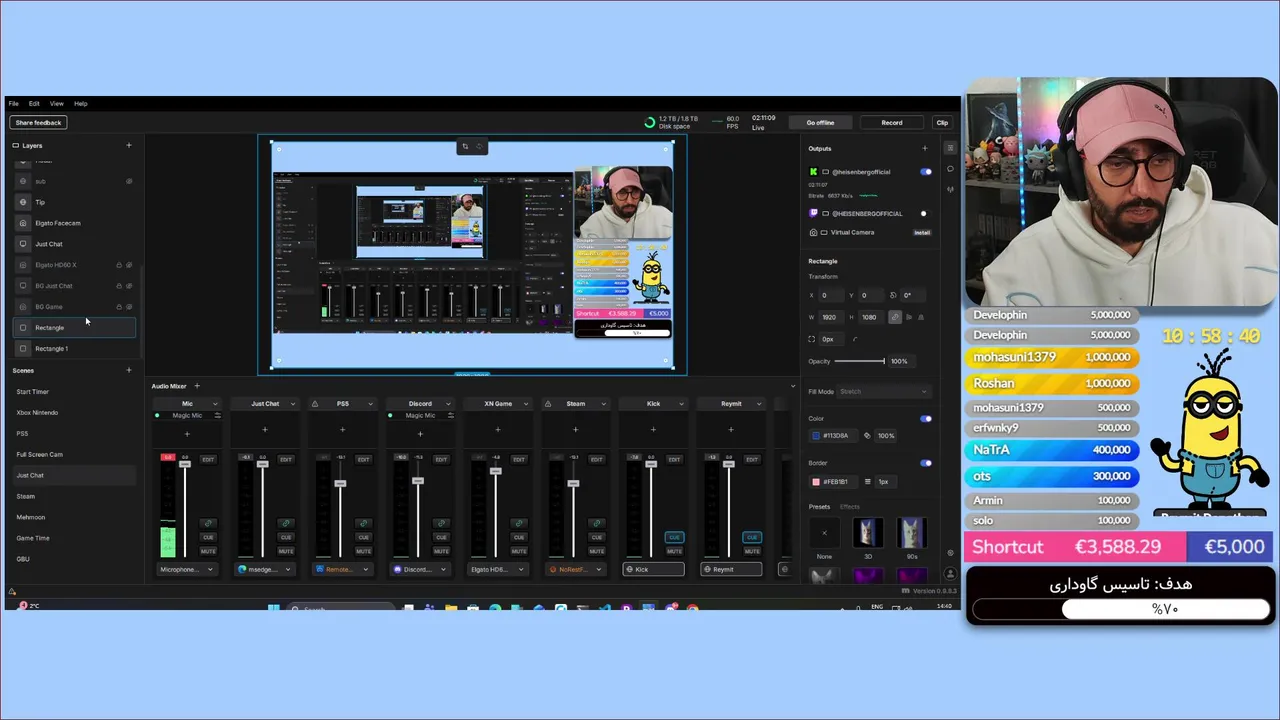
Task: Open the Microphone source dropdown
Action: click(x=187, y=569)
